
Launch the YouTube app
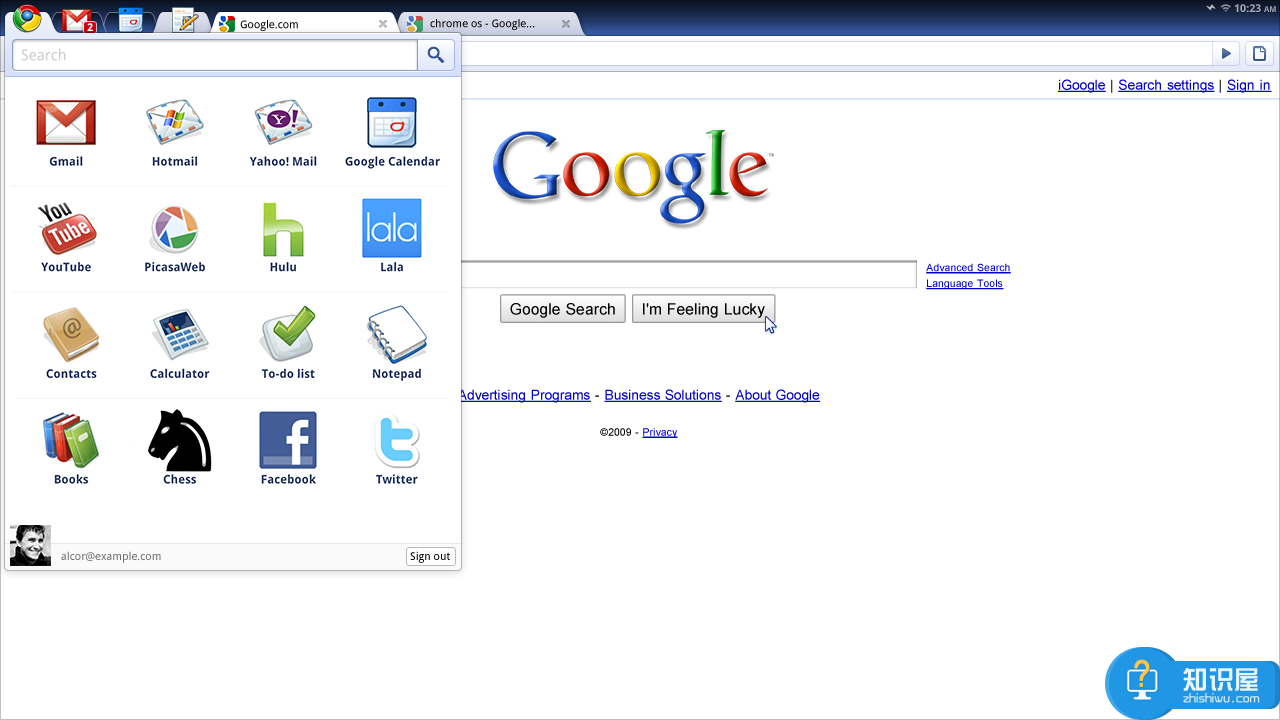[66, 229]
